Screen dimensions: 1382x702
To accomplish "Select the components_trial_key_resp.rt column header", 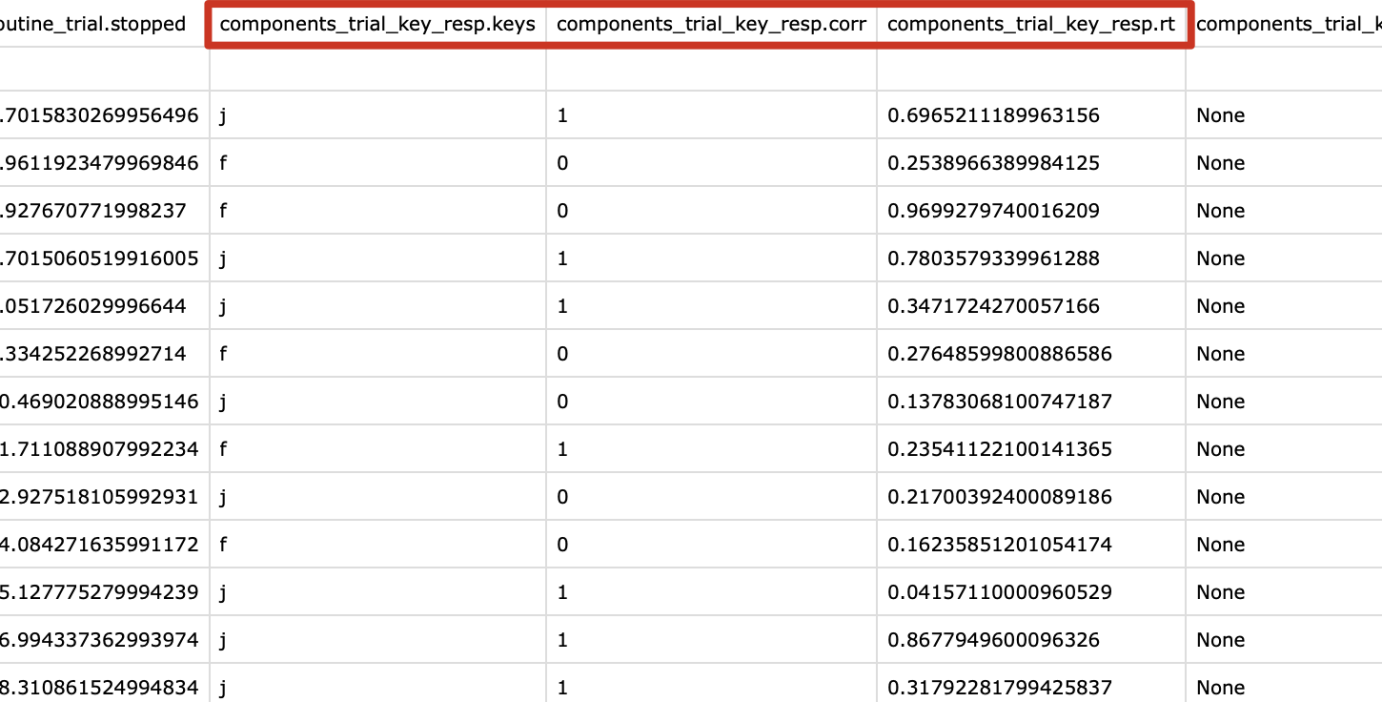I will click(x=1031, y=24).
